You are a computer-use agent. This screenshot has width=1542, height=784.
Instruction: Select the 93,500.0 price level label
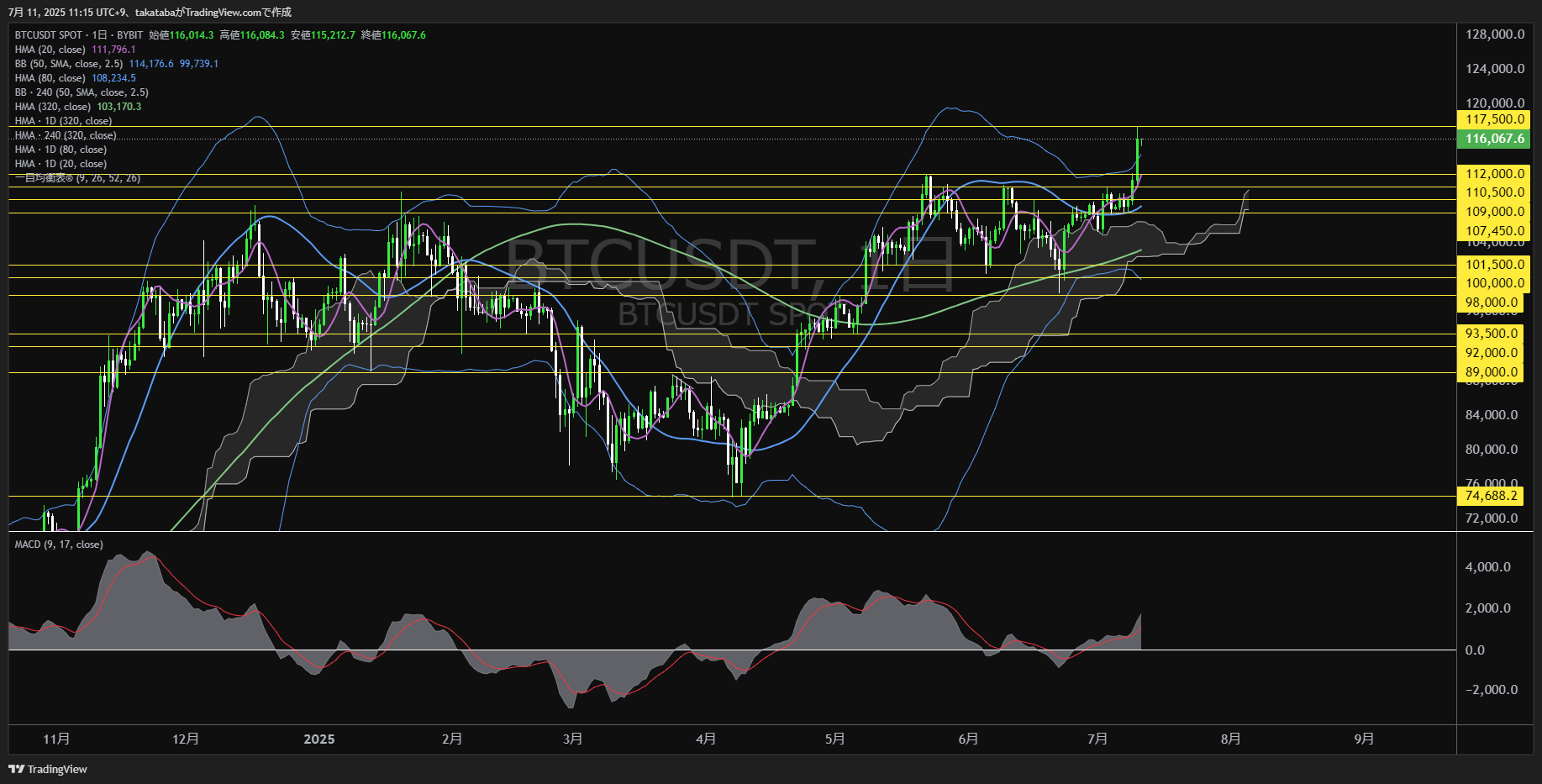coord(1491,334)
